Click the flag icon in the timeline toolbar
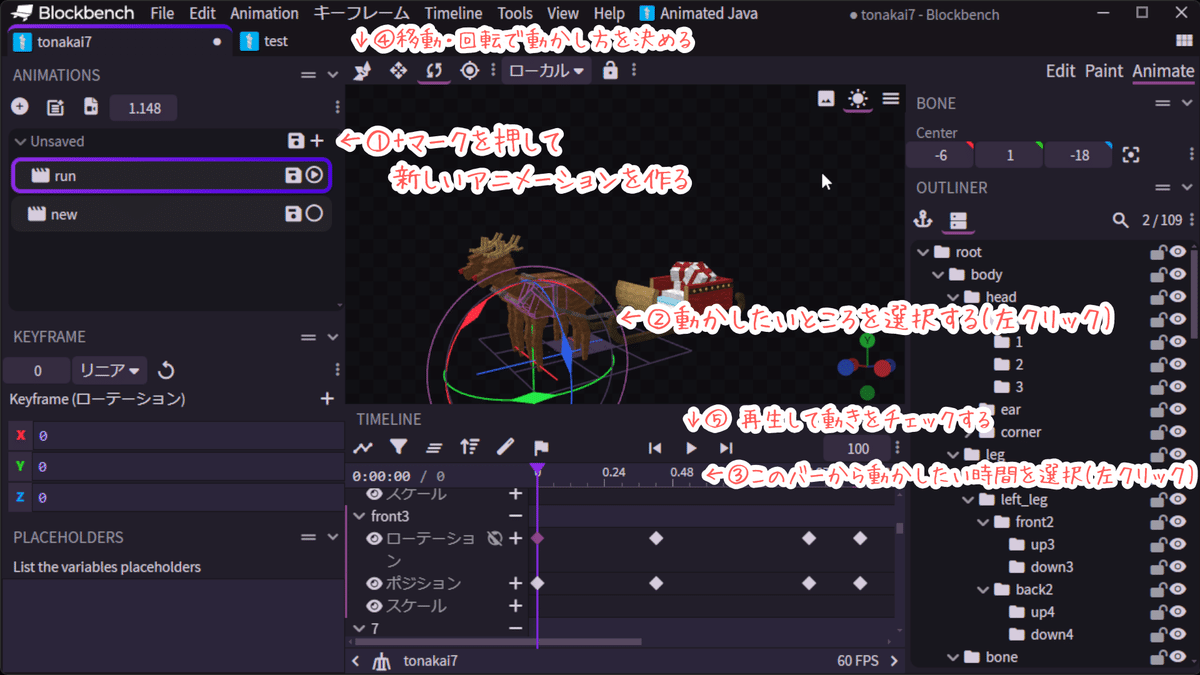 click(x=540, y=447)
